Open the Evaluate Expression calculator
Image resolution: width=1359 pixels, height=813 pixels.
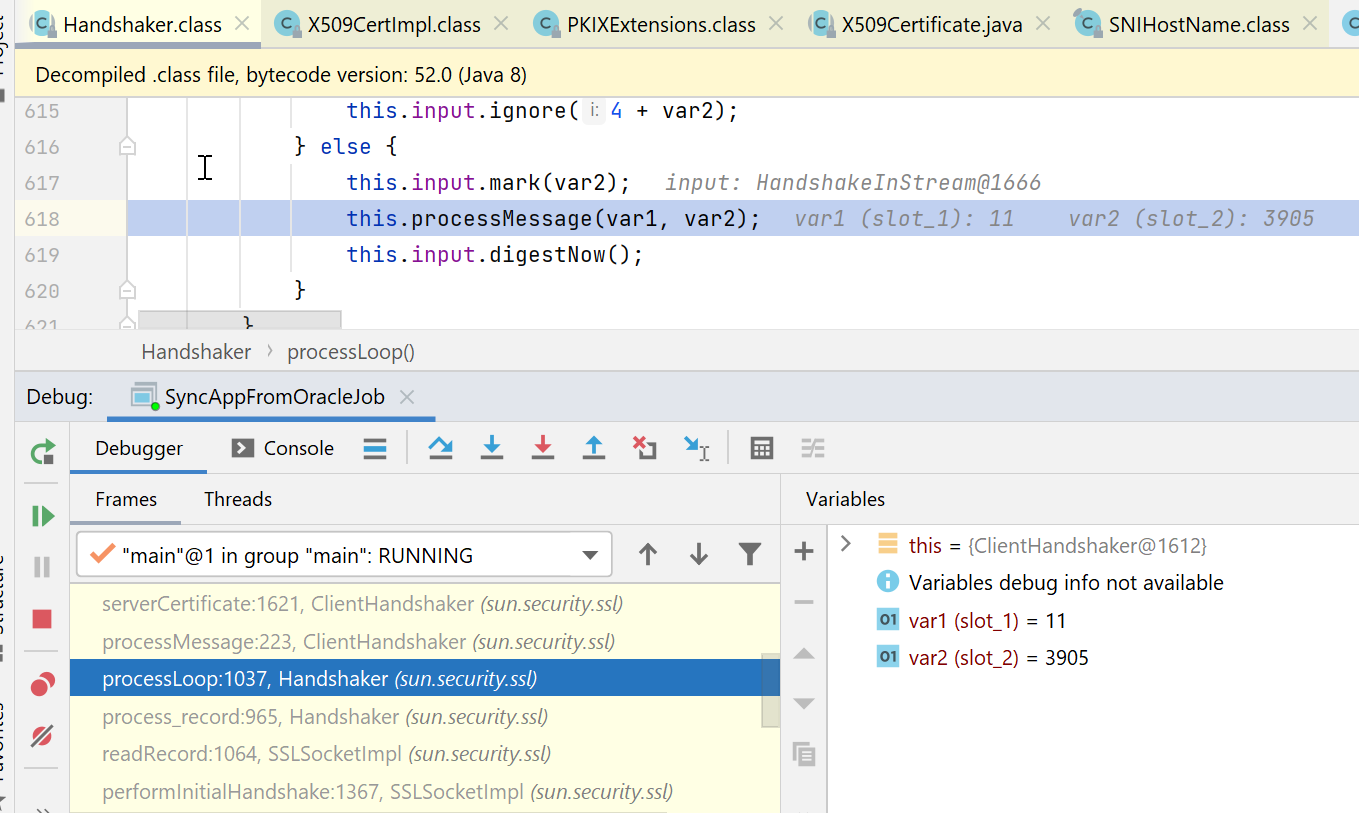point(762,448)
